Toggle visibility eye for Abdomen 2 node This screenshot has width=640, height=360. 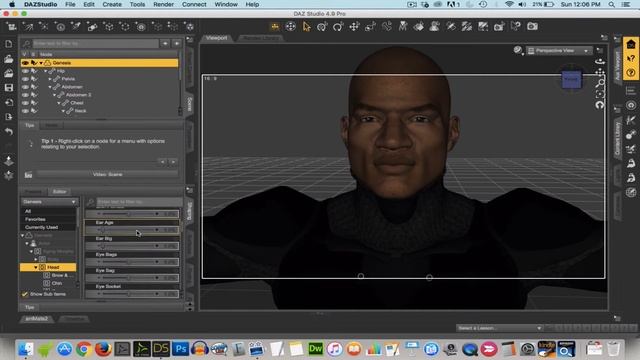pos(25,95)
